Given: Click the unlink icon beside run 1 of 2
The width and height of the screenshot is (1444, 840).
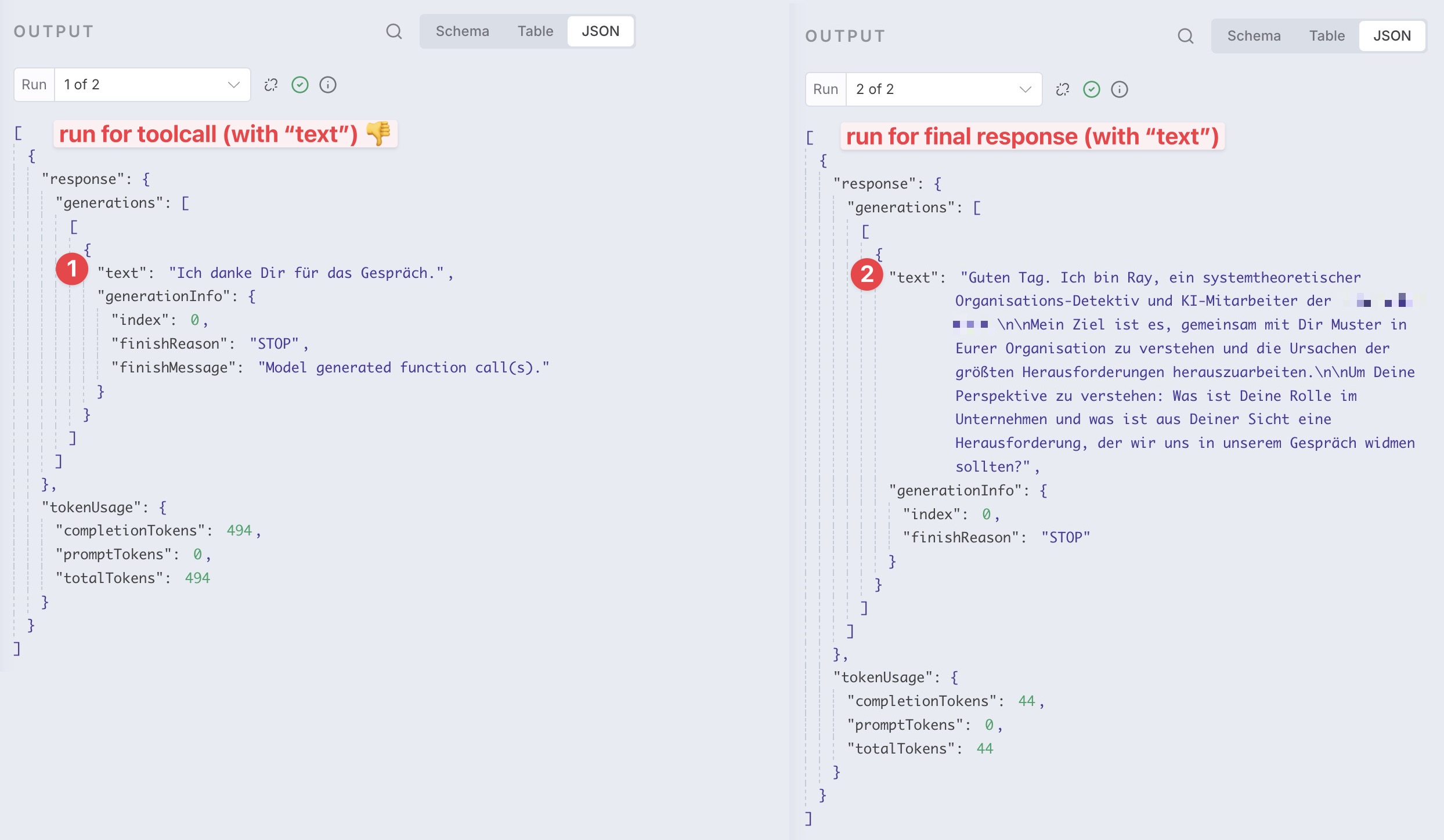Looking at the screenshot, I should click(x=271, y=85).
